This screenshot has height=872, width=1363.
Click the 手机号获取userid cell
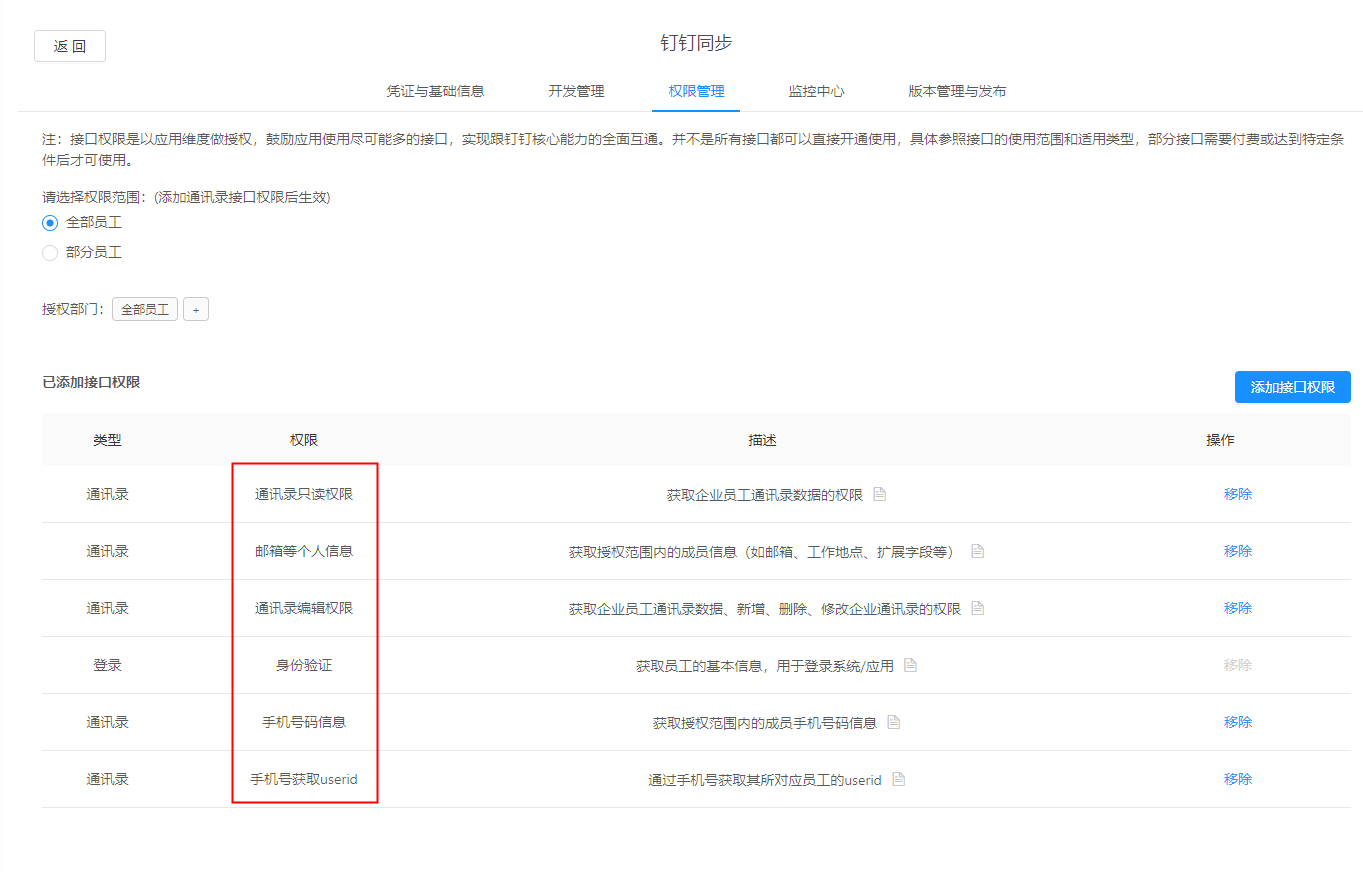click(304, 779)
